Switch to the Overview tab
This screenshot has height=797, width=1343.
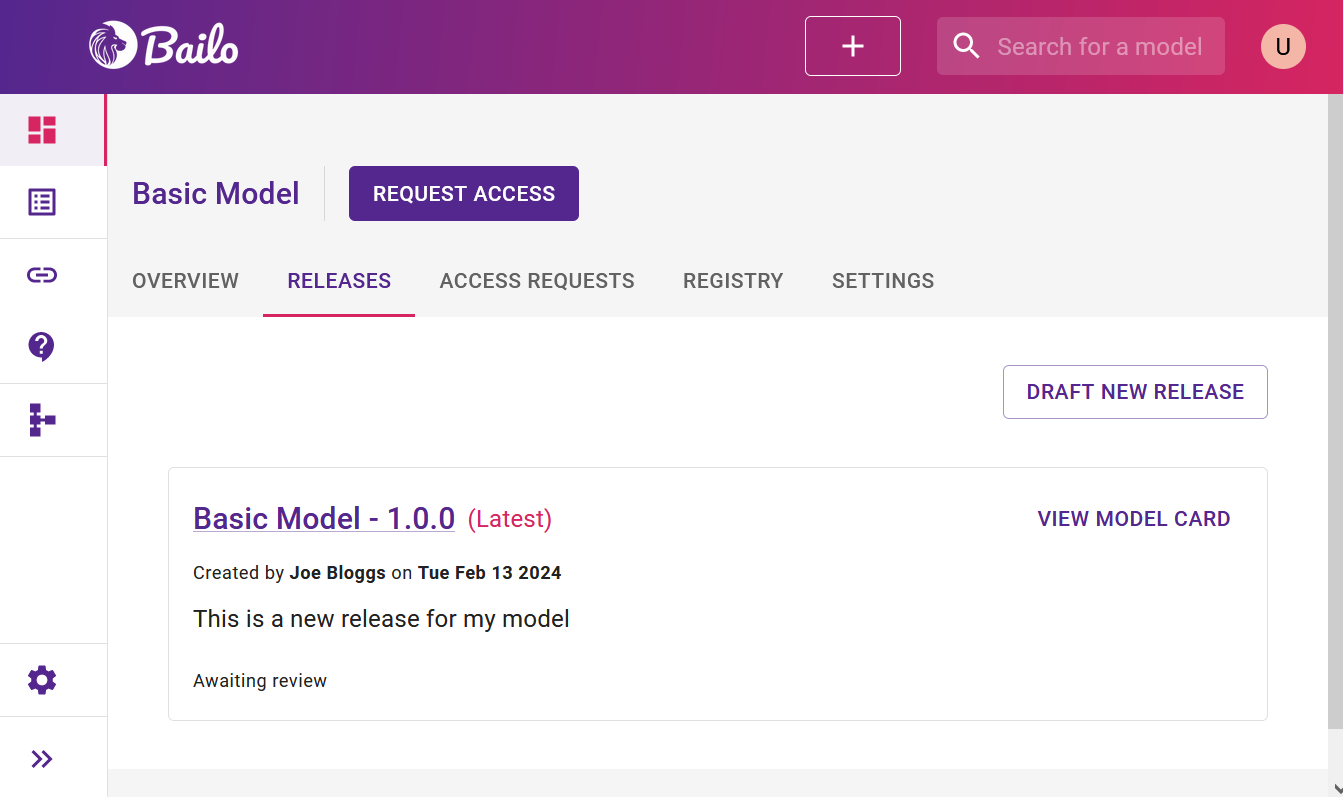[185, 281]
